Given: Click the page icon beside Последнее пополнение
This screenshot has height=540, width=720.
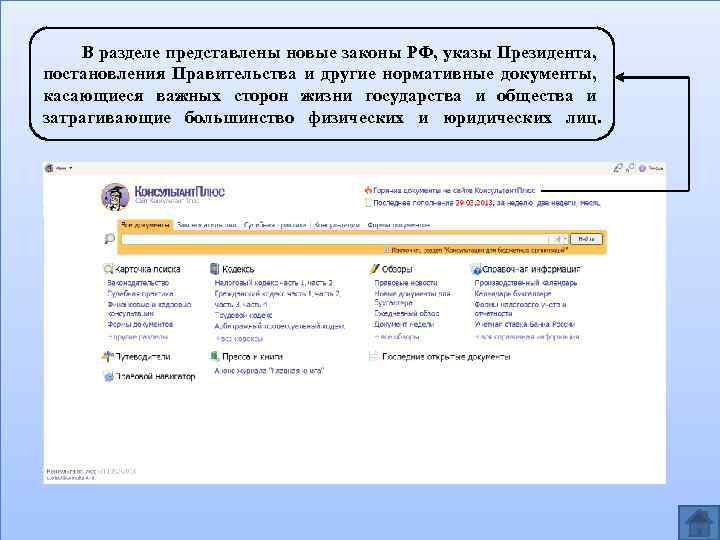Looking at the screenshot, I should pos(368,202).
